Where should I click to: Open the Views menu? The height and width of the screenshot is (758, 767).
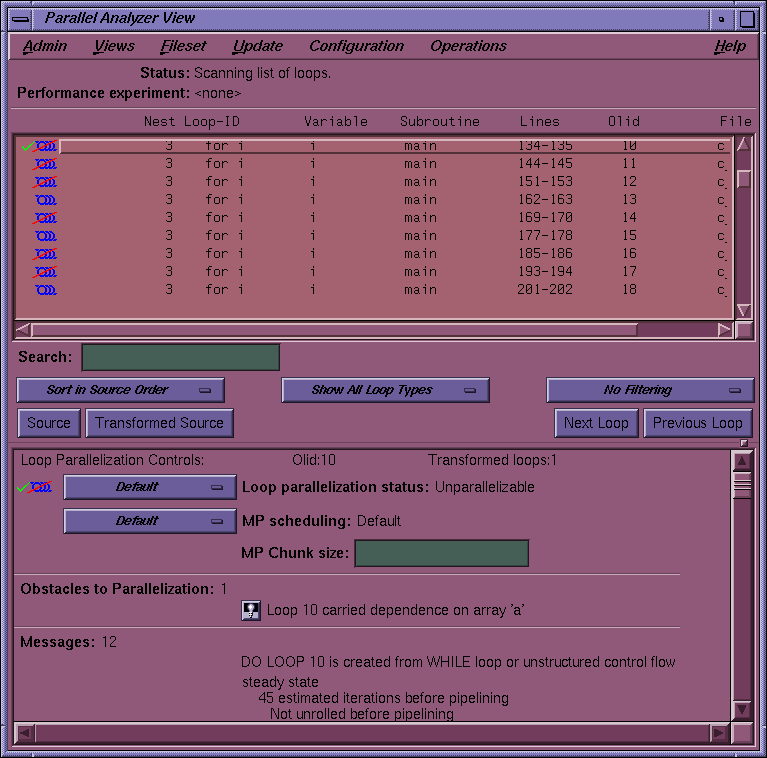coord(114,46)
